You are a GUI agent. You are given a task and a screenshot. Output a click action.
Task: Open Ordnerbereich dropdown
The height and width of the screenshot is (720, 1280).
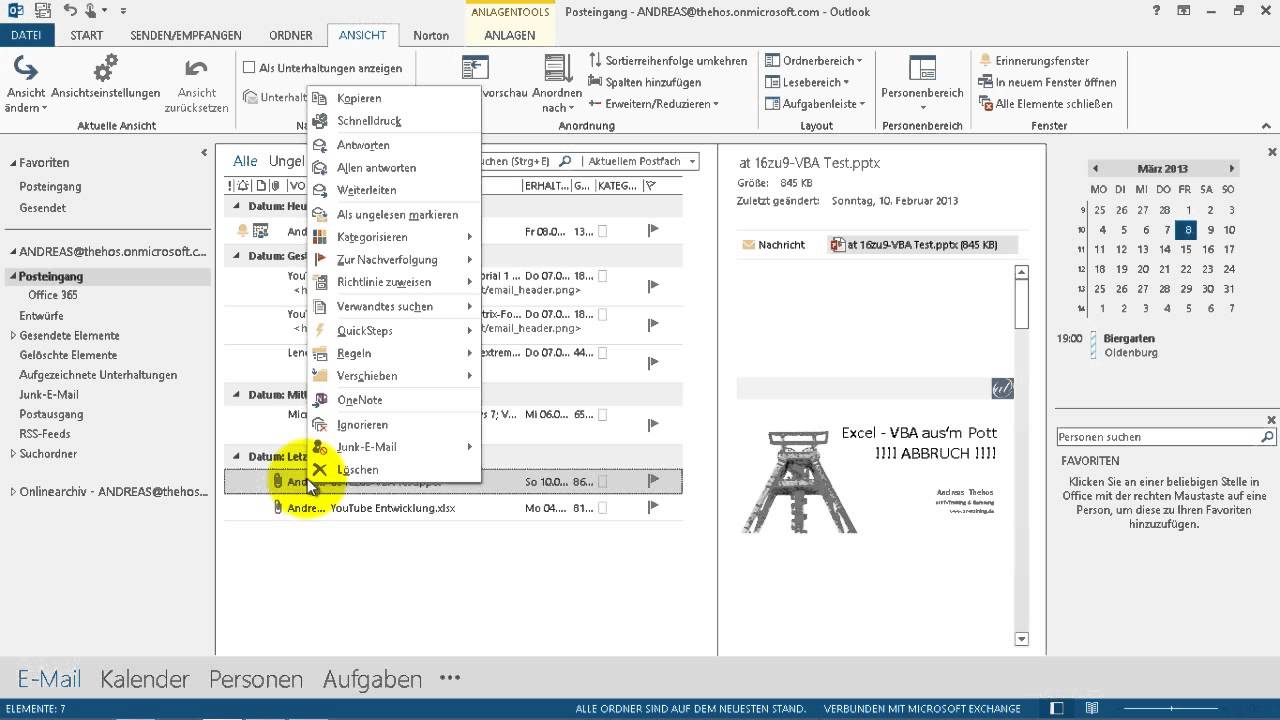(x=814, y=61)
